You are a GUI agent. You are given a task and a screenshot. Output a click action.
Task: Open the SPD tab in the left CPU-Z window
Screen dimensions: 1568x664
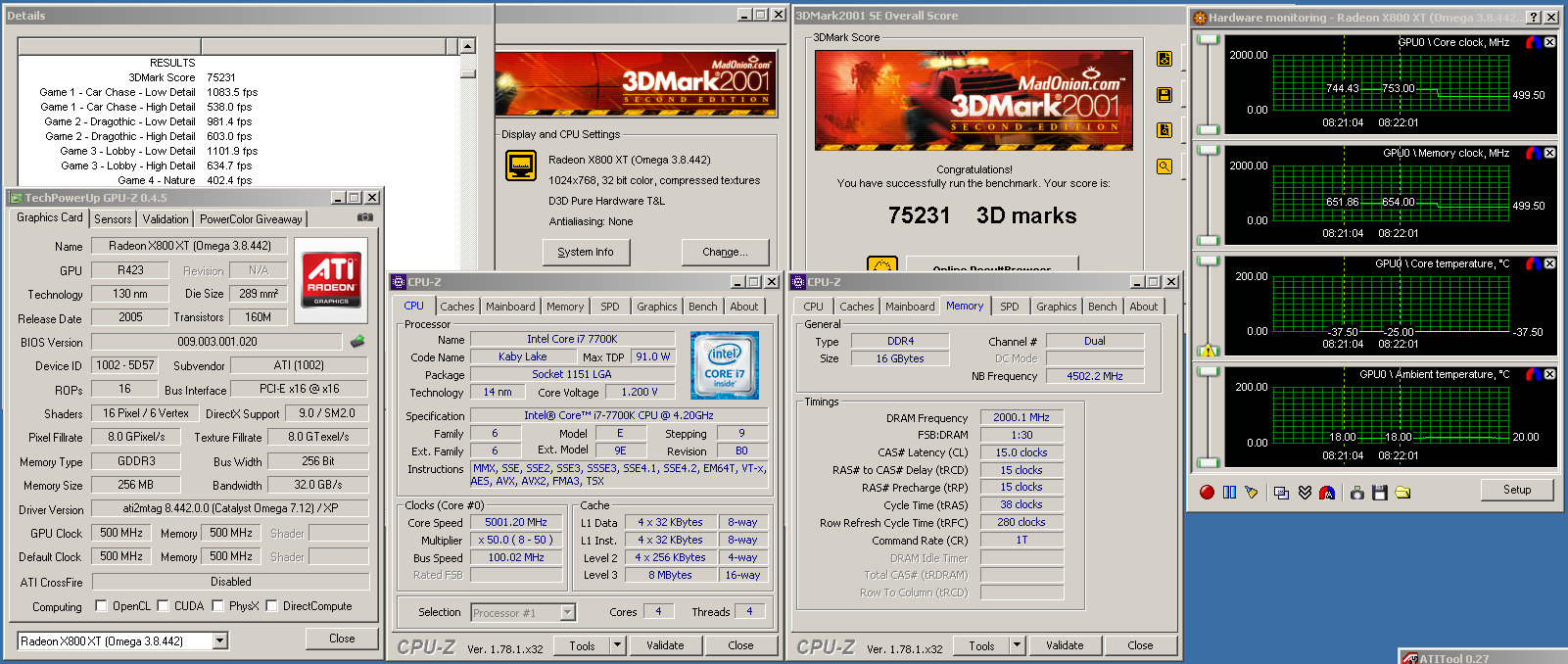point(610,307)
